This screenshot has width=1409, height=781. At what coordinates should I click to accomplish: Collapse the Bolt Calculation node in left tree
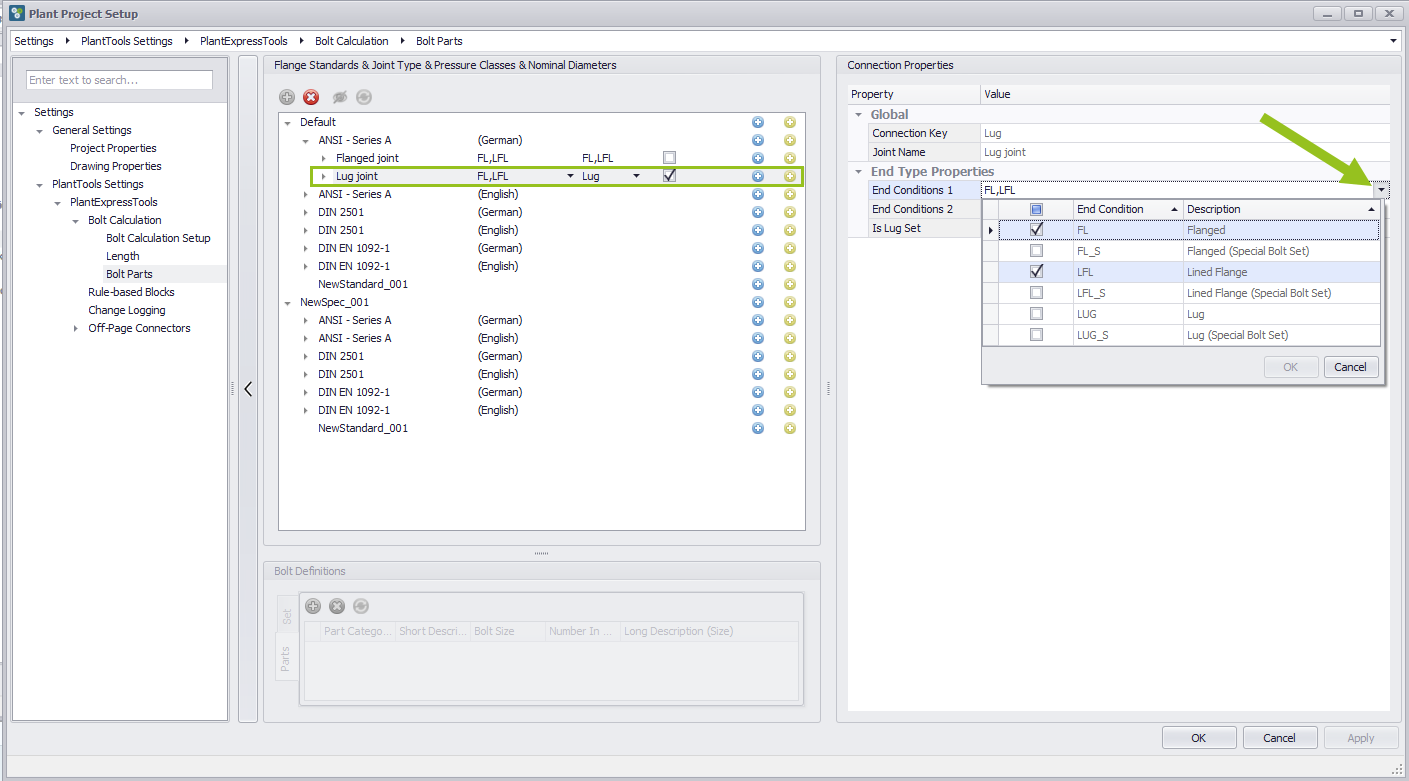(x=76, y=220)
